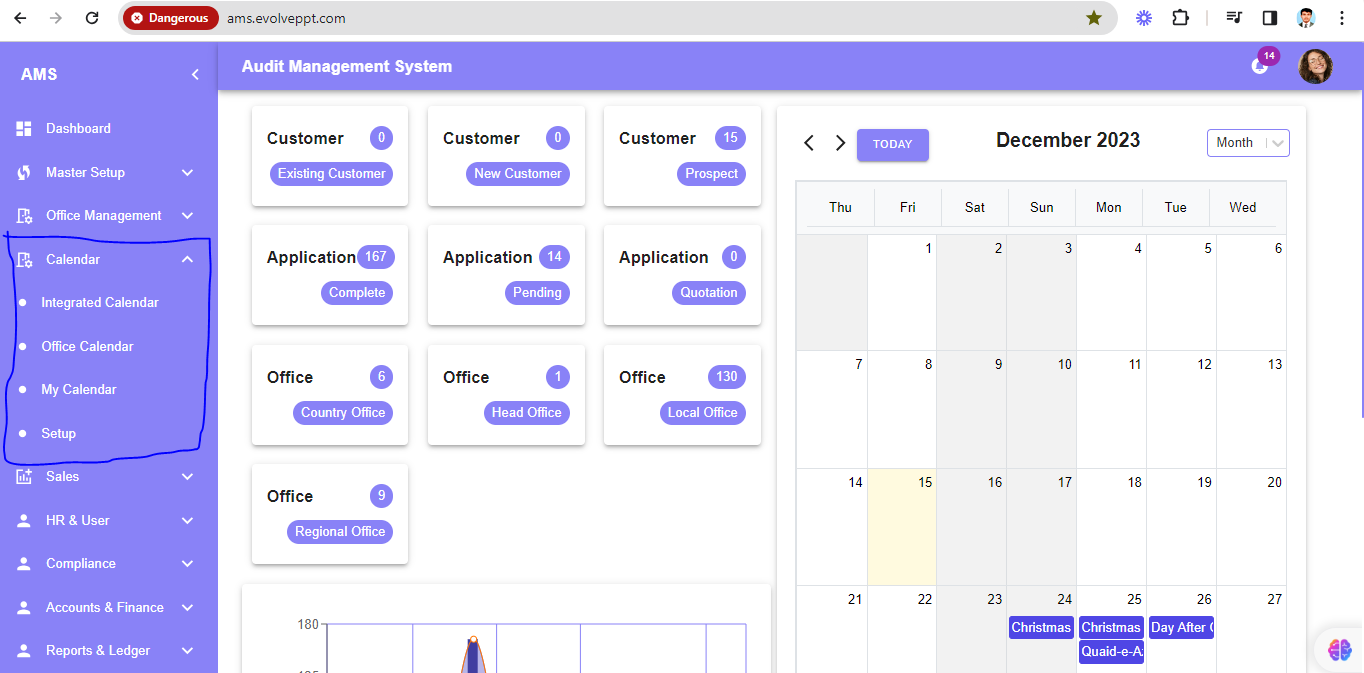Click the Office Management icon
This screenshot has width=1364, height=673.
point(23,215)
